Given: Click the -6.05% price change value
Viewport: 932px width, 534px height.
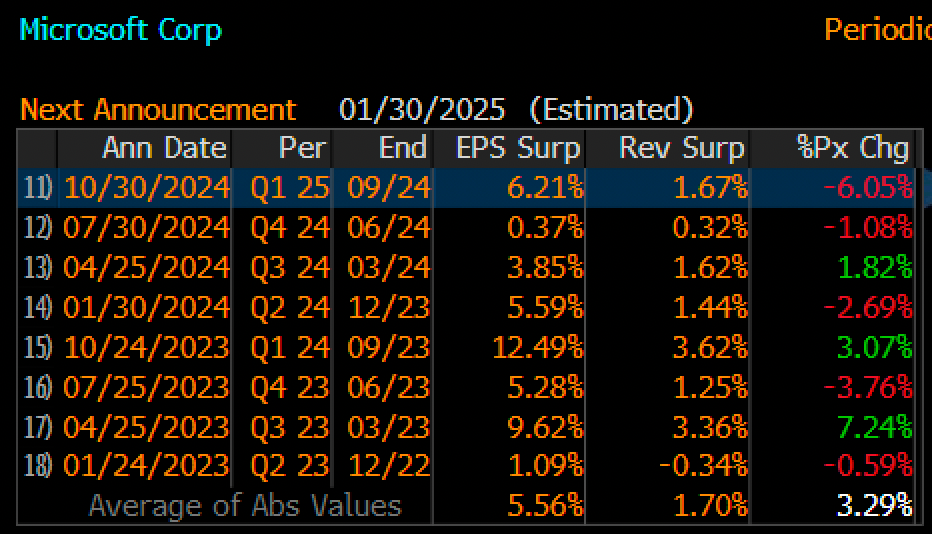Looking at the screenshot, I should pyautogui.click(x=868, y=188).
